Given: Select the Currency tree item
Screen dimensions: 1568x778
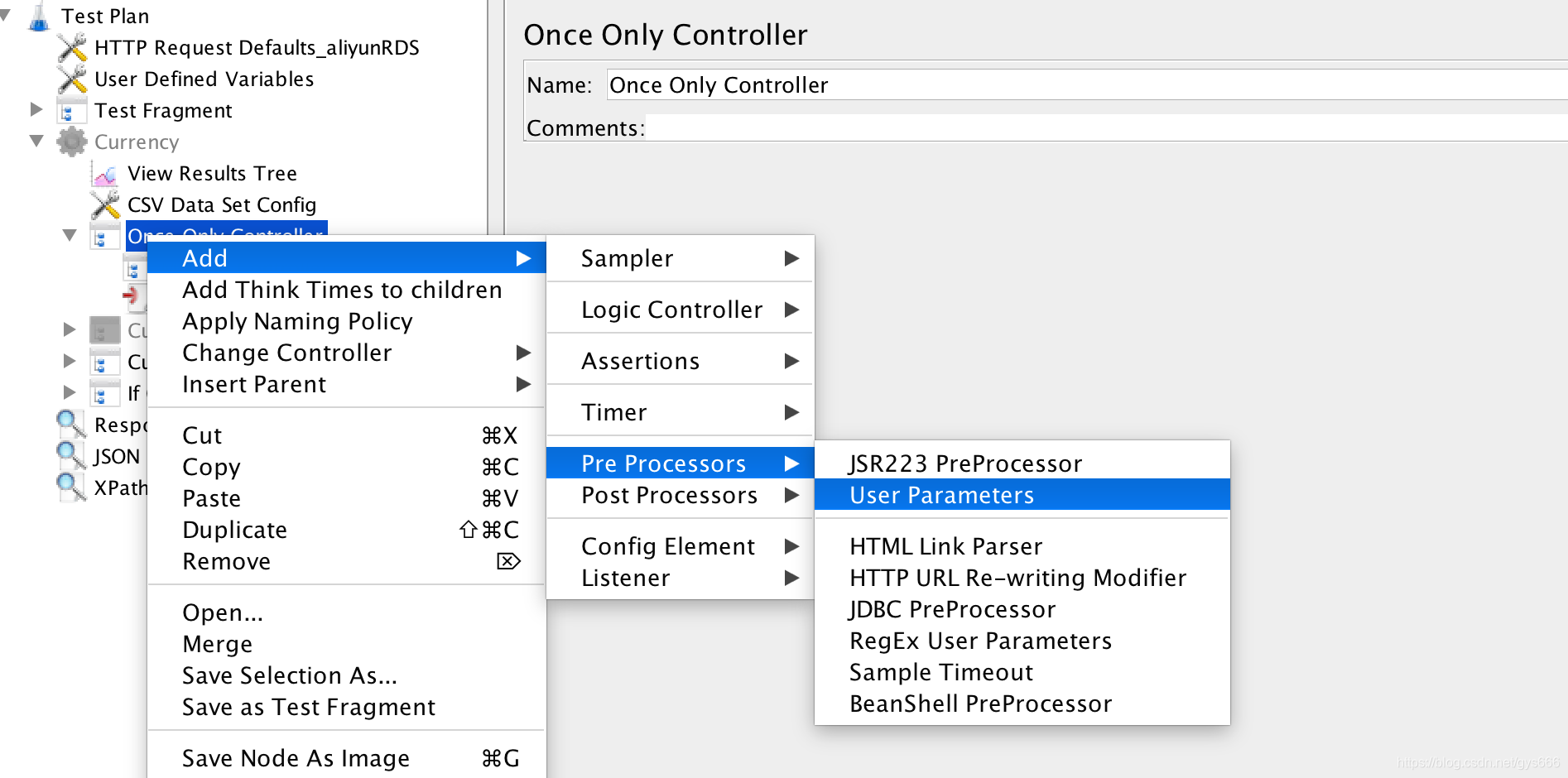Looking at the screenshot, I should click(x=137, y=142).
